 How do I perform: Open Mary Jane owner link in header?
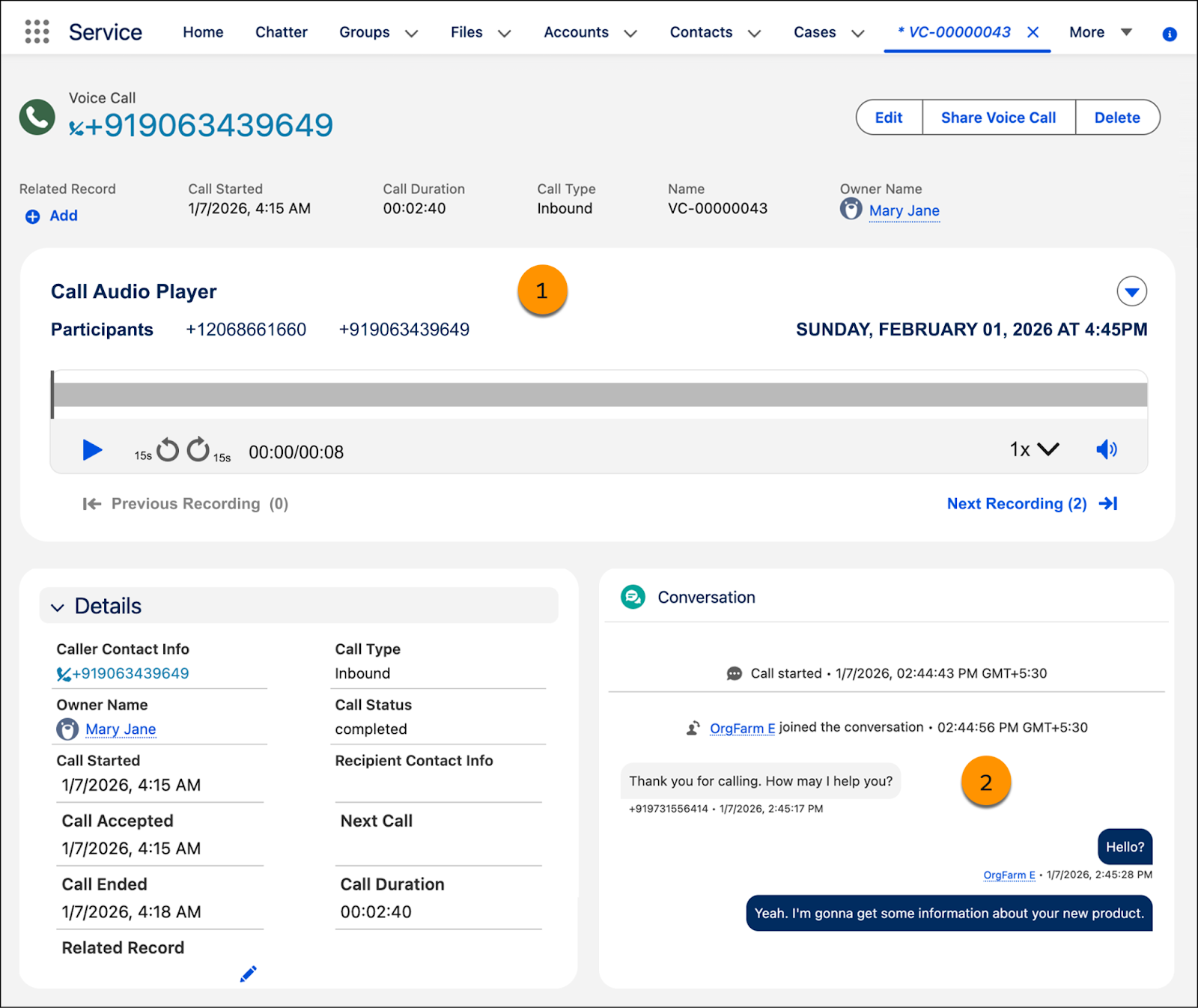[904, 210]
